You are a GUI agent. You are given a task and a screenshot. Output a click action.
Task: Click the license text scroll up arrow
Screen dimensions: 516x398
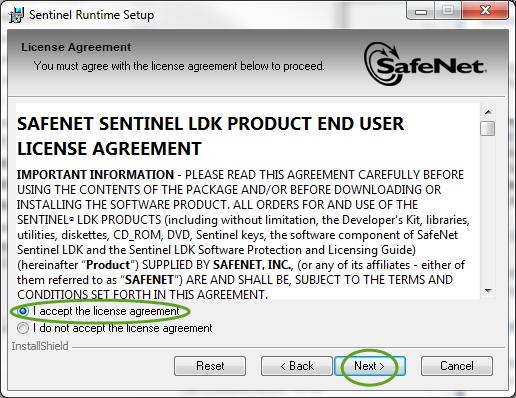tap(488, 112)
